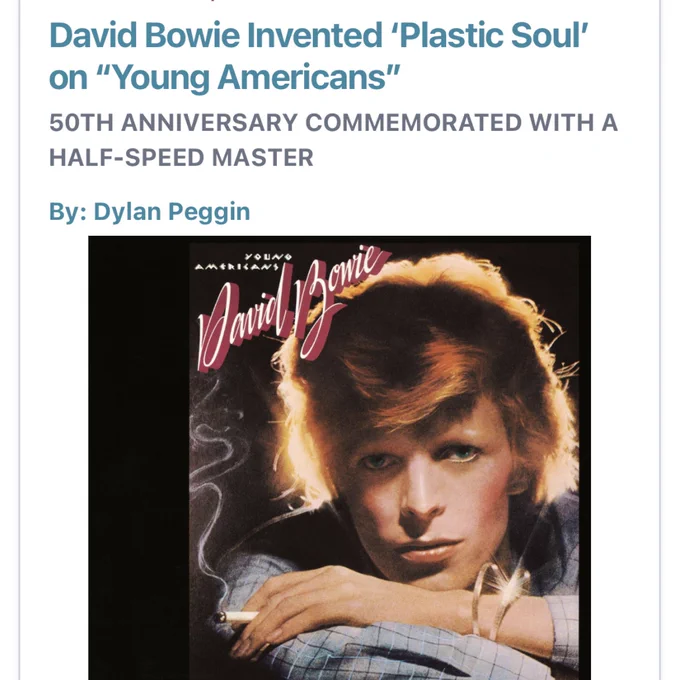This screenshot has width=680, height=680.
Task: Click the 'By:' label in the byline
Action: point(68,212)
